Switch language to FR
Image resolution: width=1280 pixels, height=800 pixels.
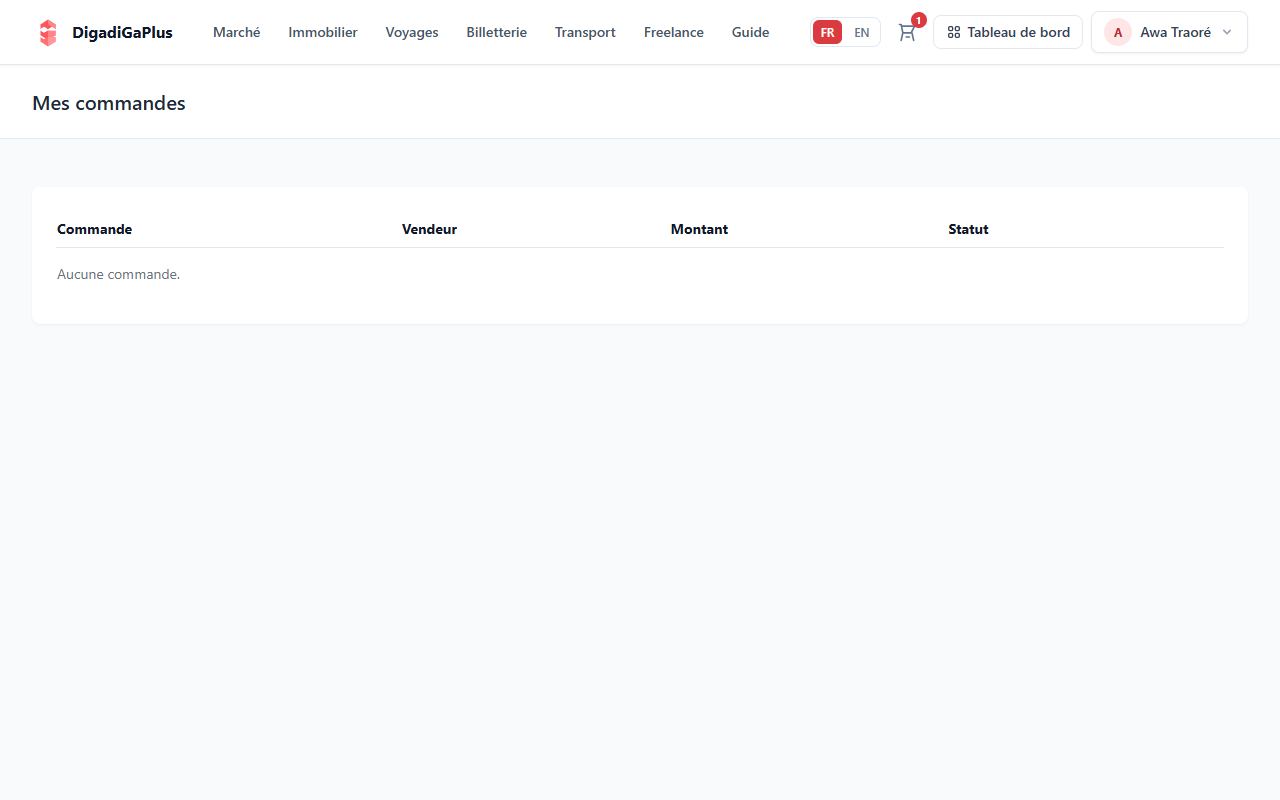pyautogui.click(x=827, y=32)
